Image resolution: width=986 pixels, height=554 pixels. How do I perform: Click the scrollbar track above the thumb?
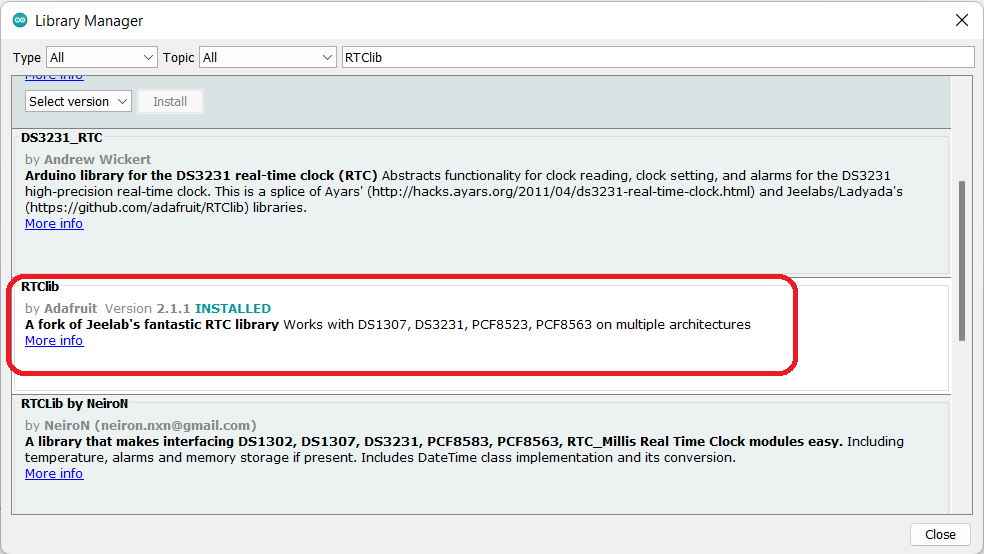[x=961, y=128]
